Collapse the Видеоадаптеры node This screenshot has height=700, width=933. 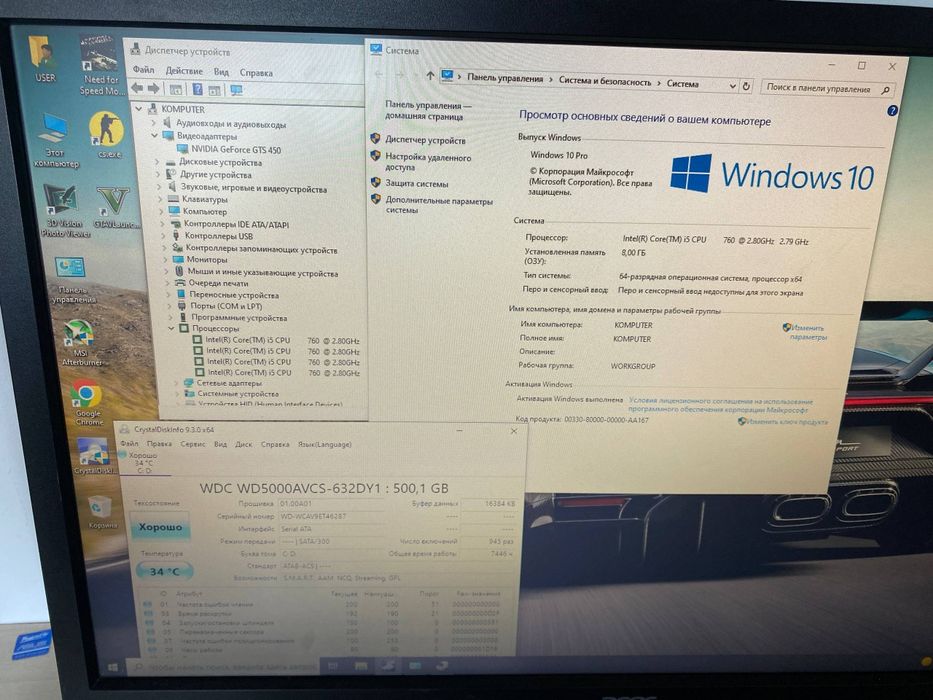click(x=155, y=136)
